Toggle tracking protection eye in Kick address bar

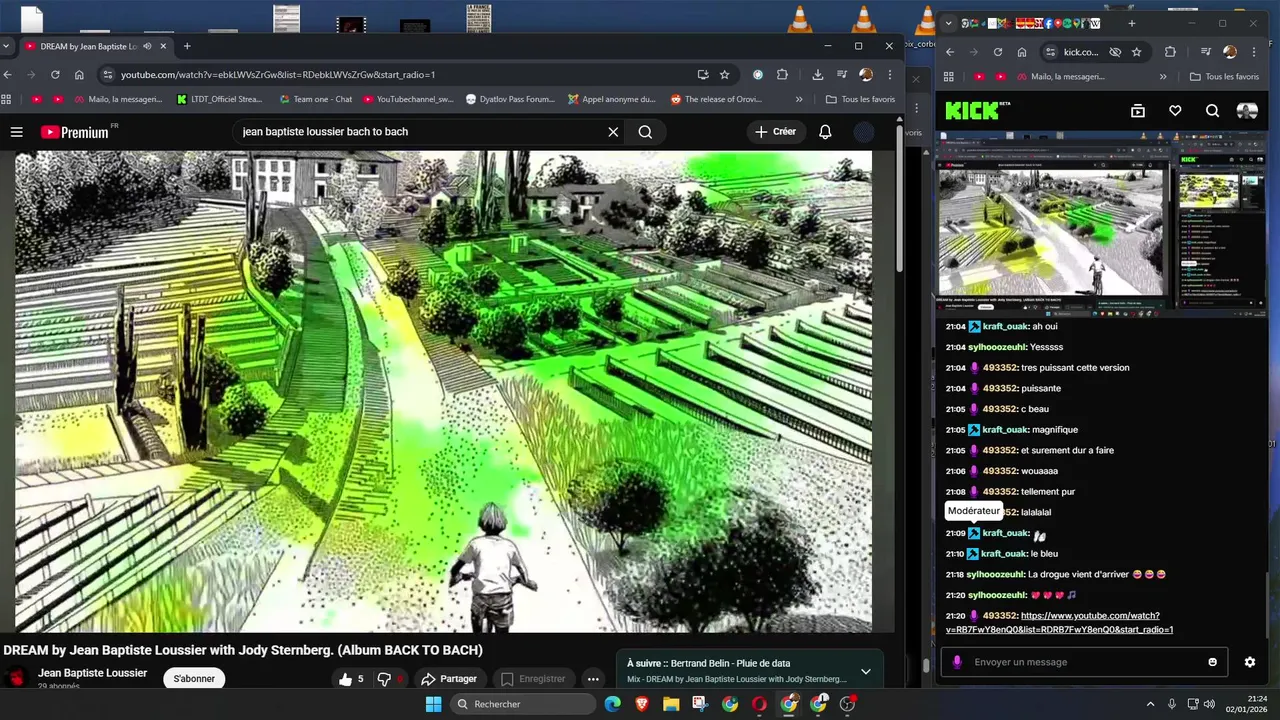tap(1115, 52)
